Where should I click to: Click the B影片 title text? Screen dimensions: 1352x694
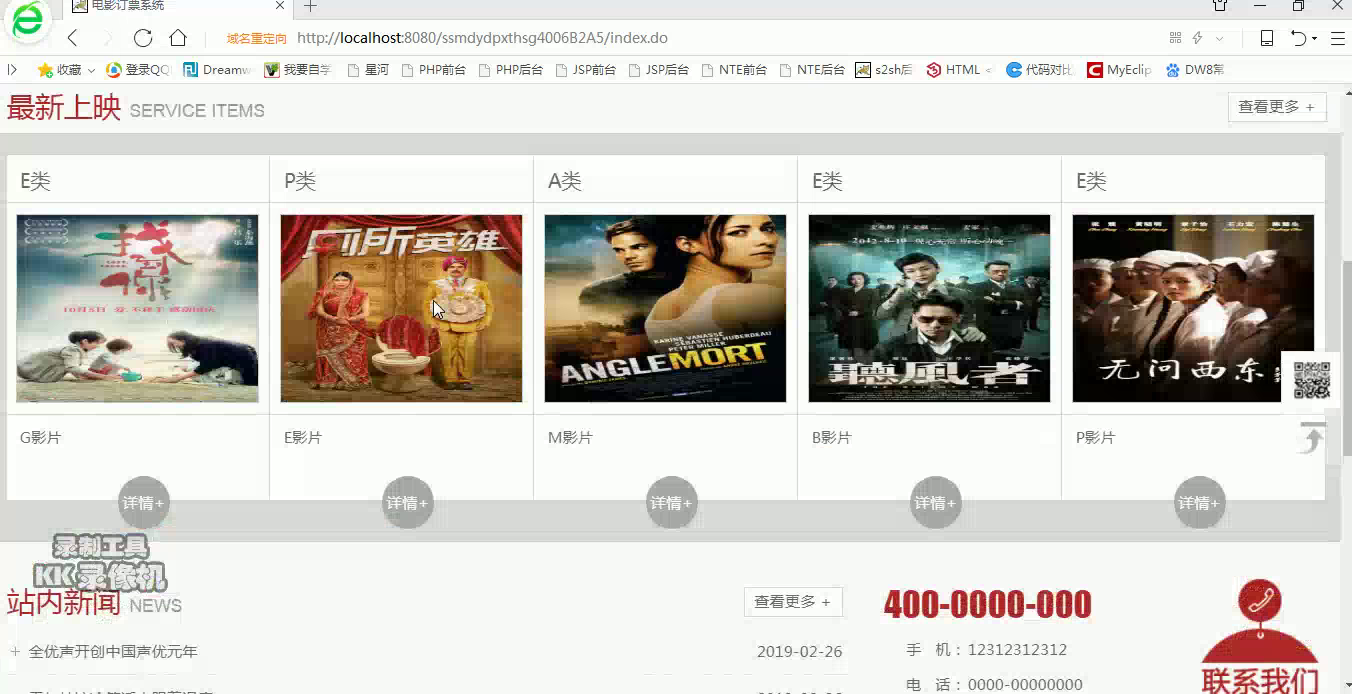[832, 438]
